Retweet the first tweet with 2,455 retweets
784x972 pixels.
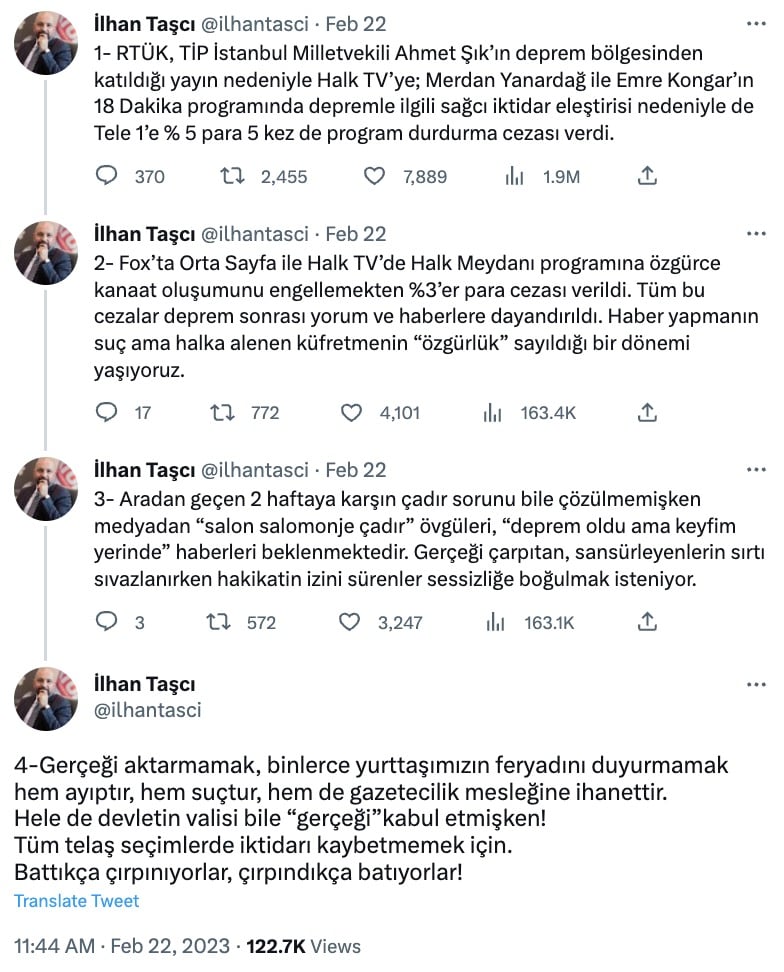(232, 176)
